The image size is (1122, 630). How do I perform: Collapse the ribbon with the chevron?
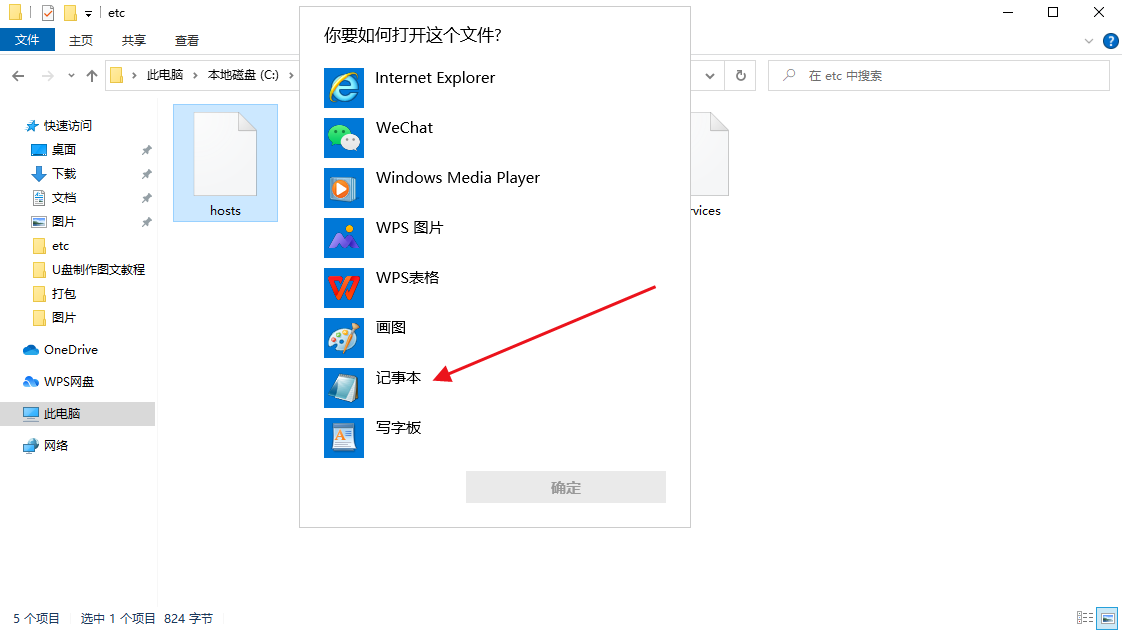(x=1090, y=40)
